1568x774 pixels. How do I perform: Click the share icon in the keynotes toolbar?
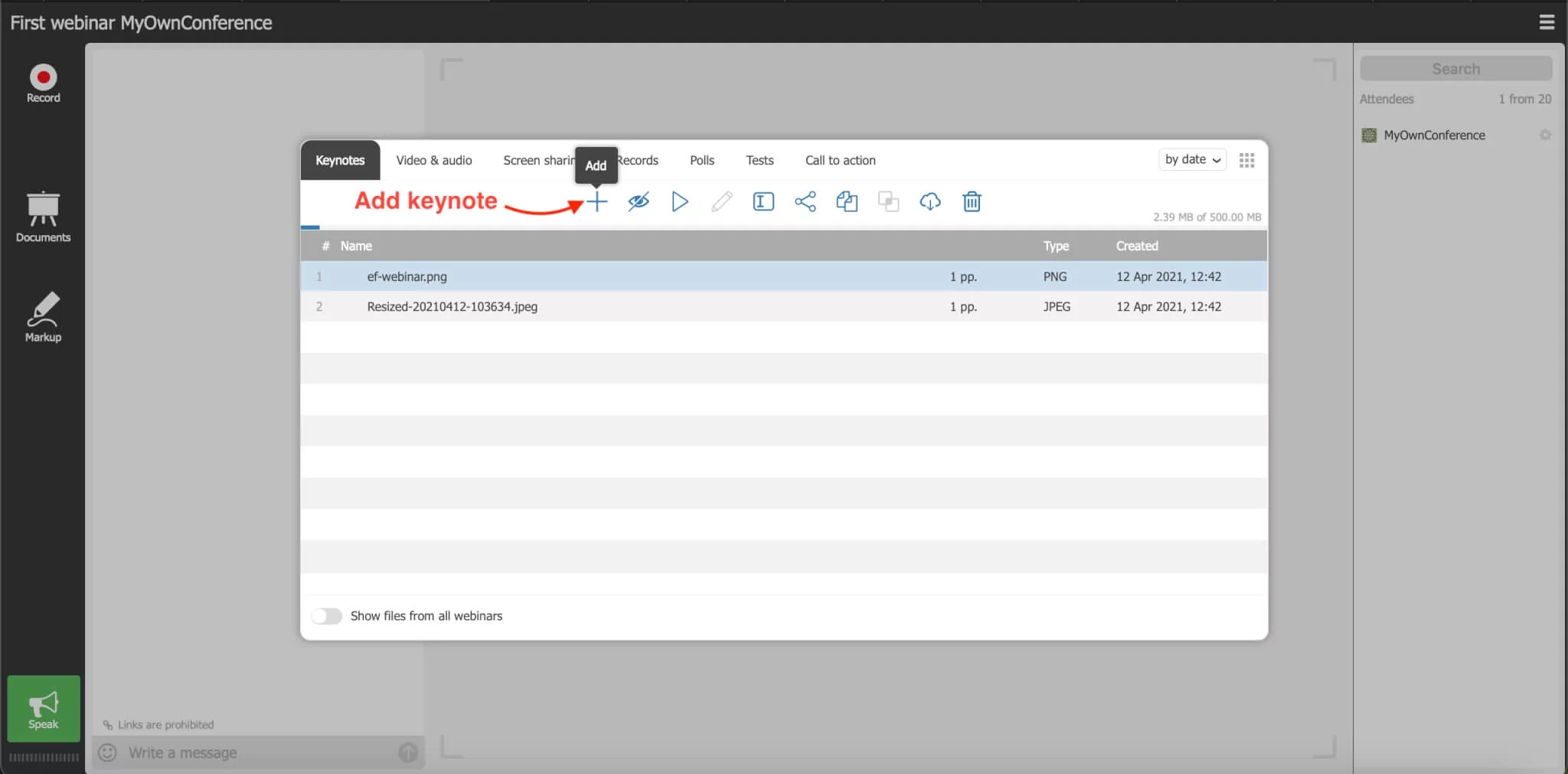pos(805,201)
